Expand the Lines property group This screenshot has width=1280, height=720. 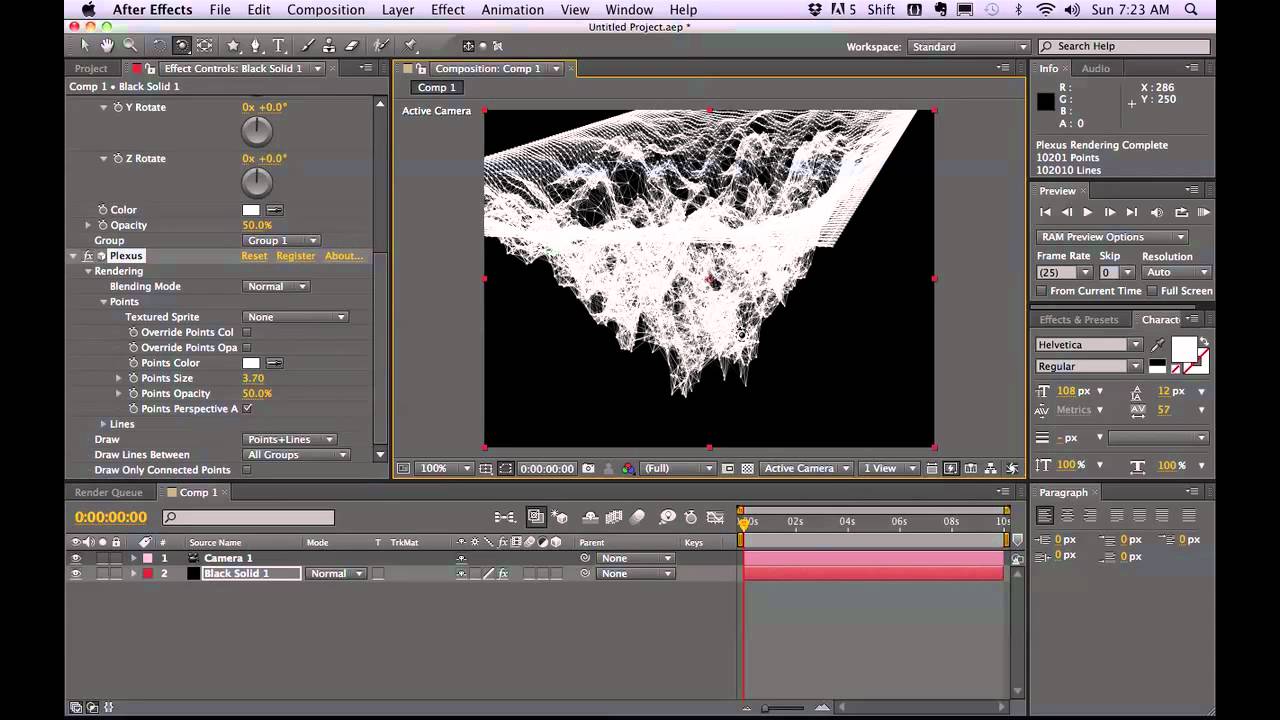click(x=103, y=424)
